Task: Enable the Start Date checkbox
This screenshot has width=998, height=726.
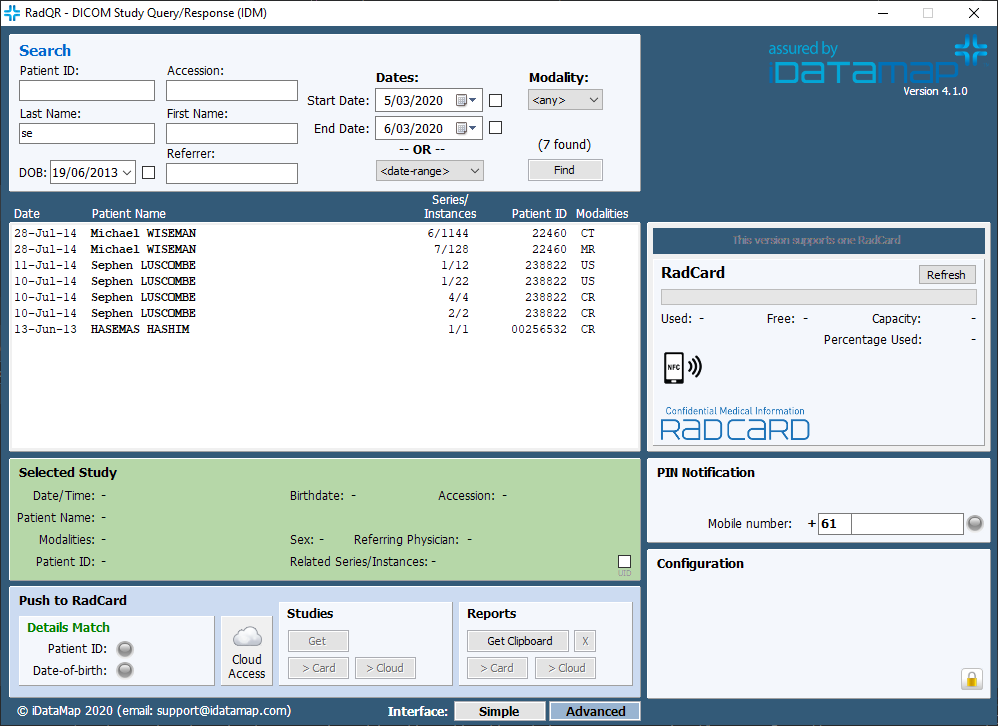Action: point(495,100)
